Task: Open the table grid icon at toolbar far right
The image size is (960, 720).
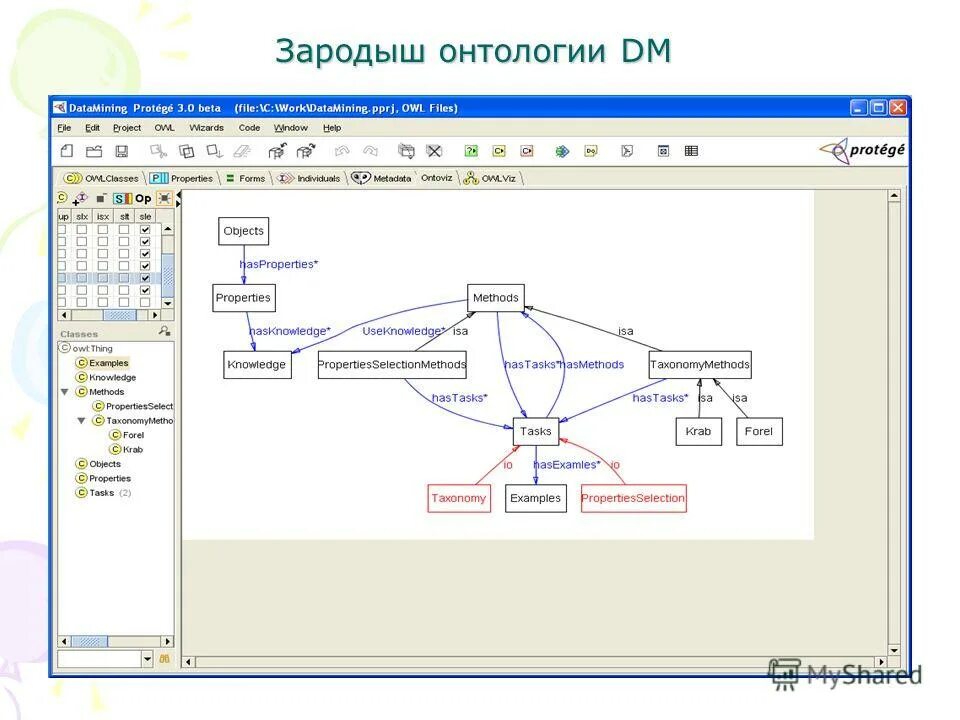Action: click(x=691, y=150)
